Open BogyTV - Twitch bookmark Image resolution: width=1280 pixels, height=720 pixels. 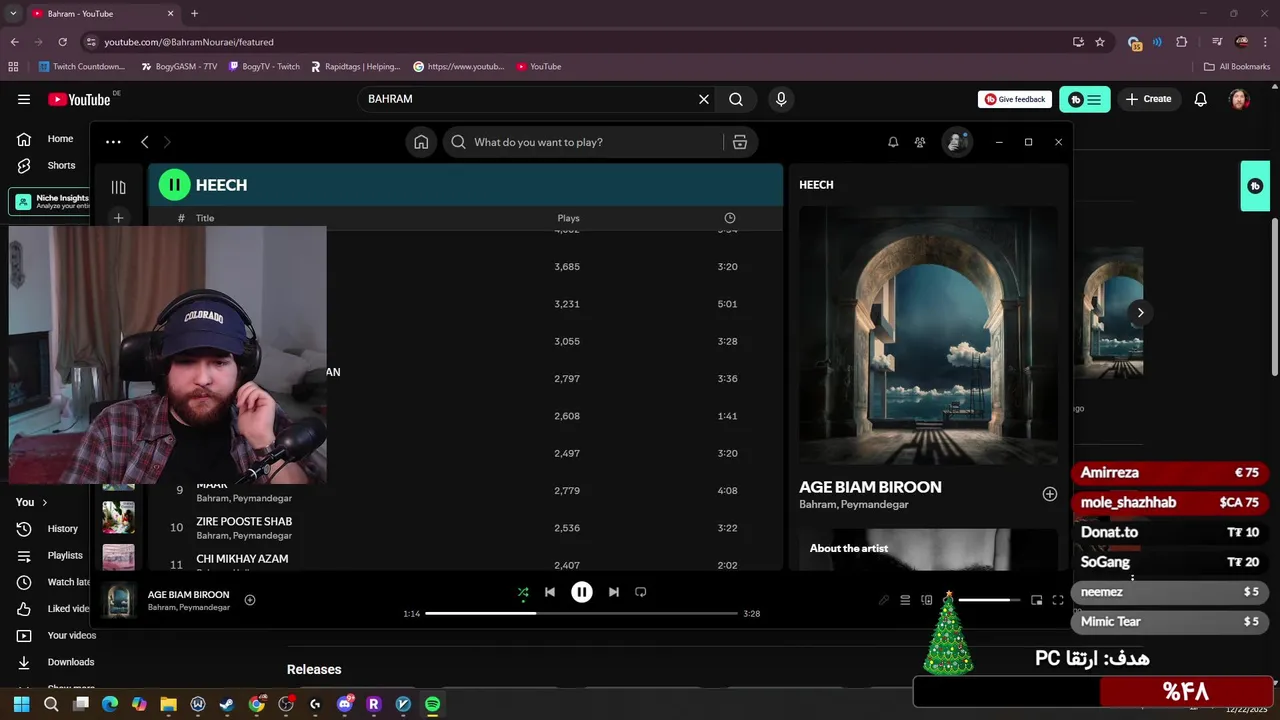pos(264,66)
